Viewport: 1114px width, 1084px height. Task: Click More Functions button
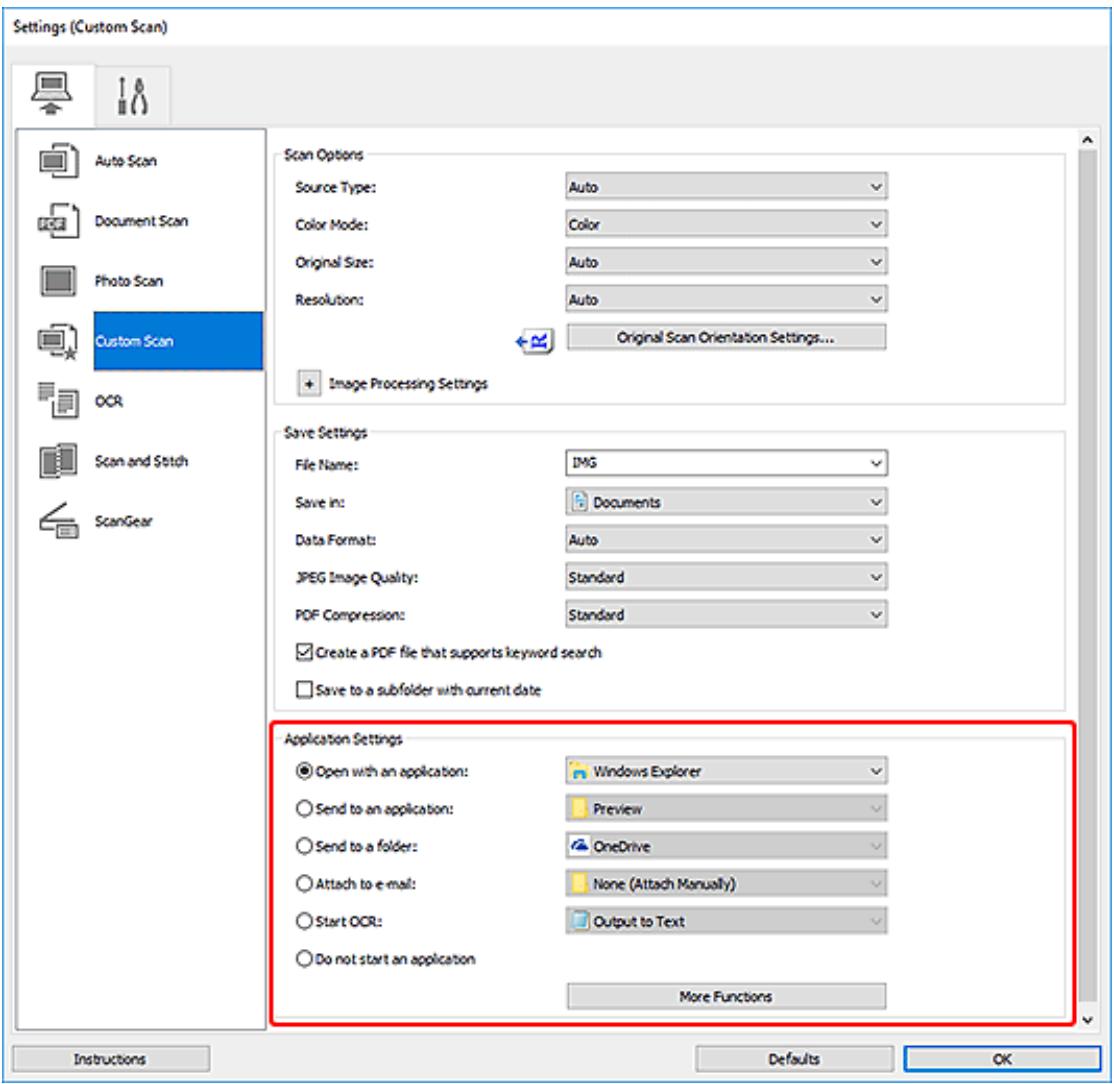(x=726, y=997)
